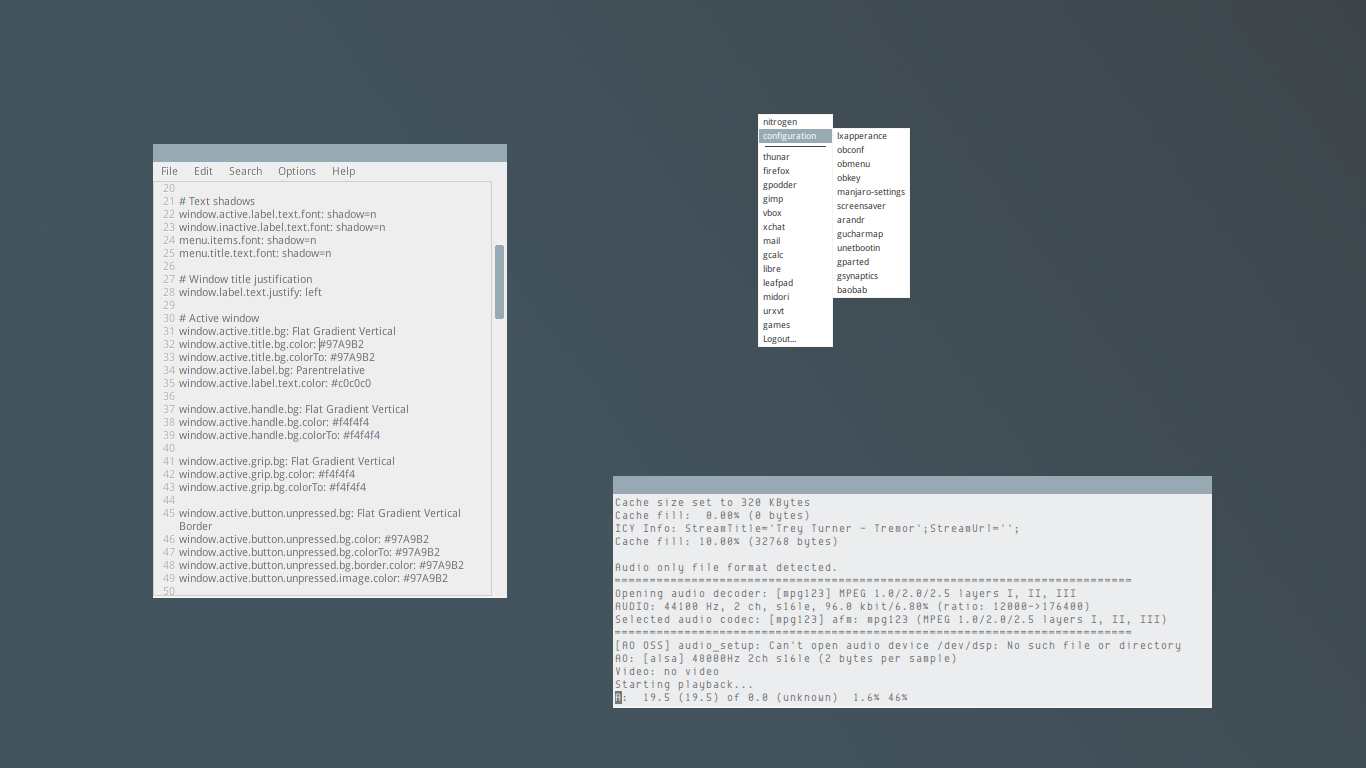
Task: Click the terminal window title bar
Action: pyautogui.click(x=912, y=485)
